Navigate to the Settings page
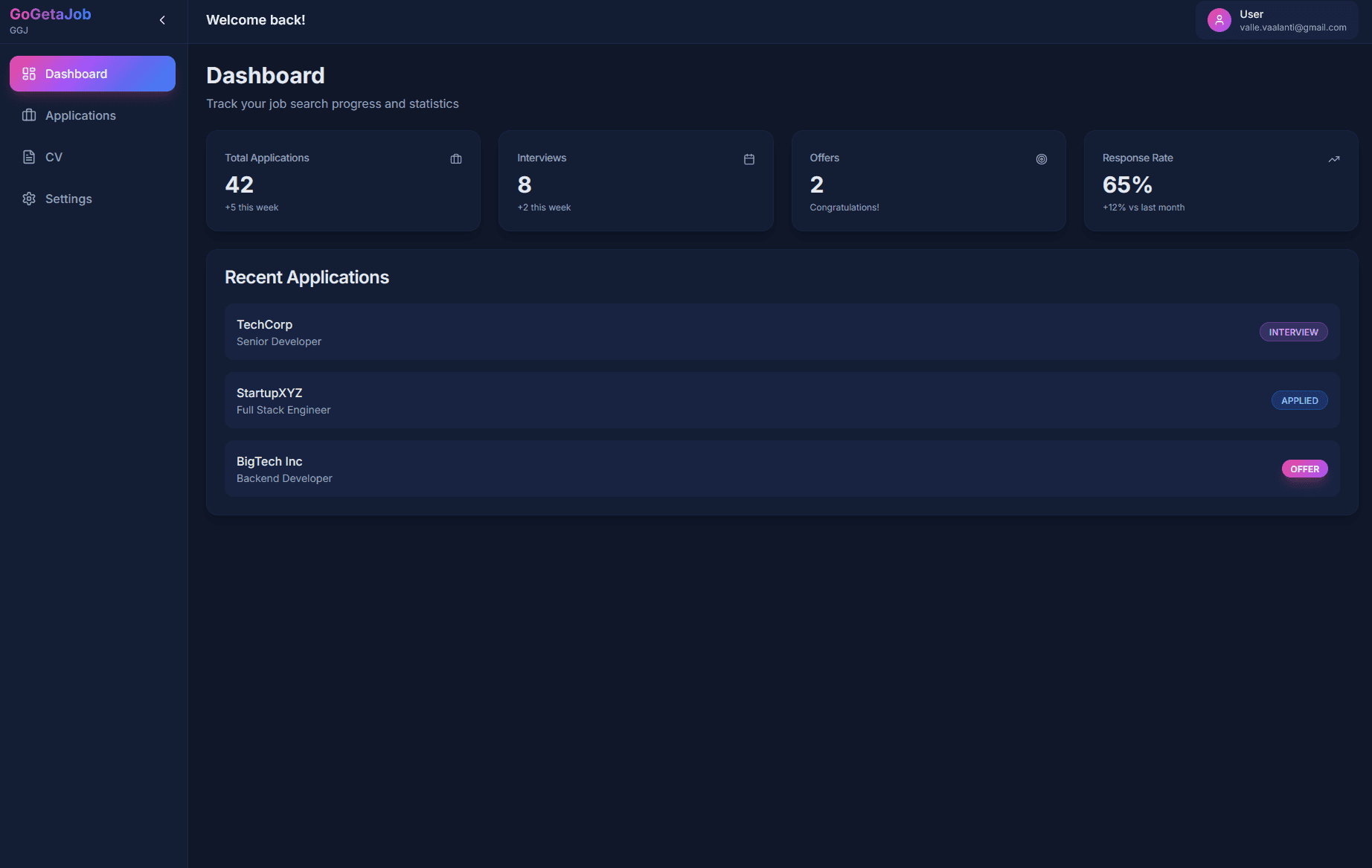The image size is (1372, 868). coord(68,199)
